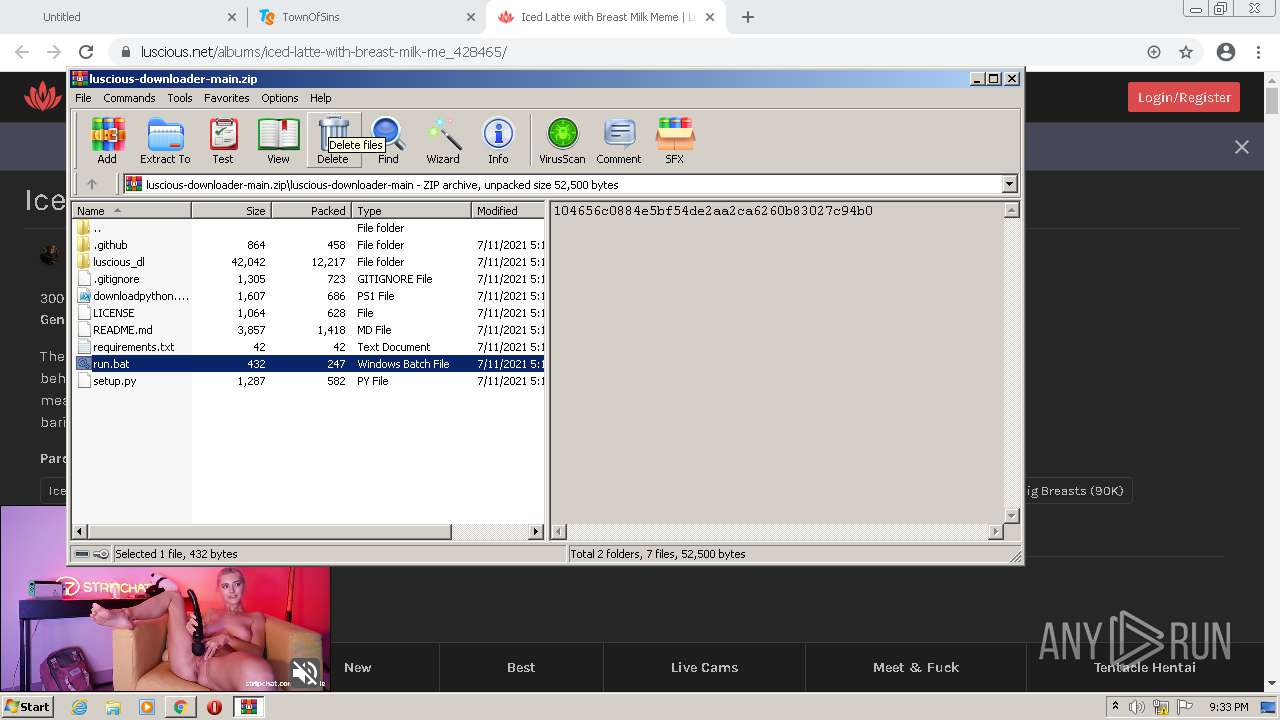
Task: Reload the page in Chrome
Action: coord(86,52)
